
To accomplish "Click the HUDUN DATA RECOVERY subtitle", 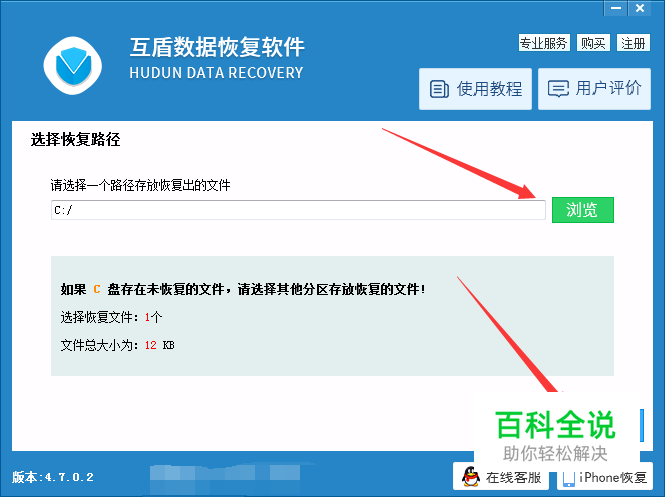I will tap(216, 73).
